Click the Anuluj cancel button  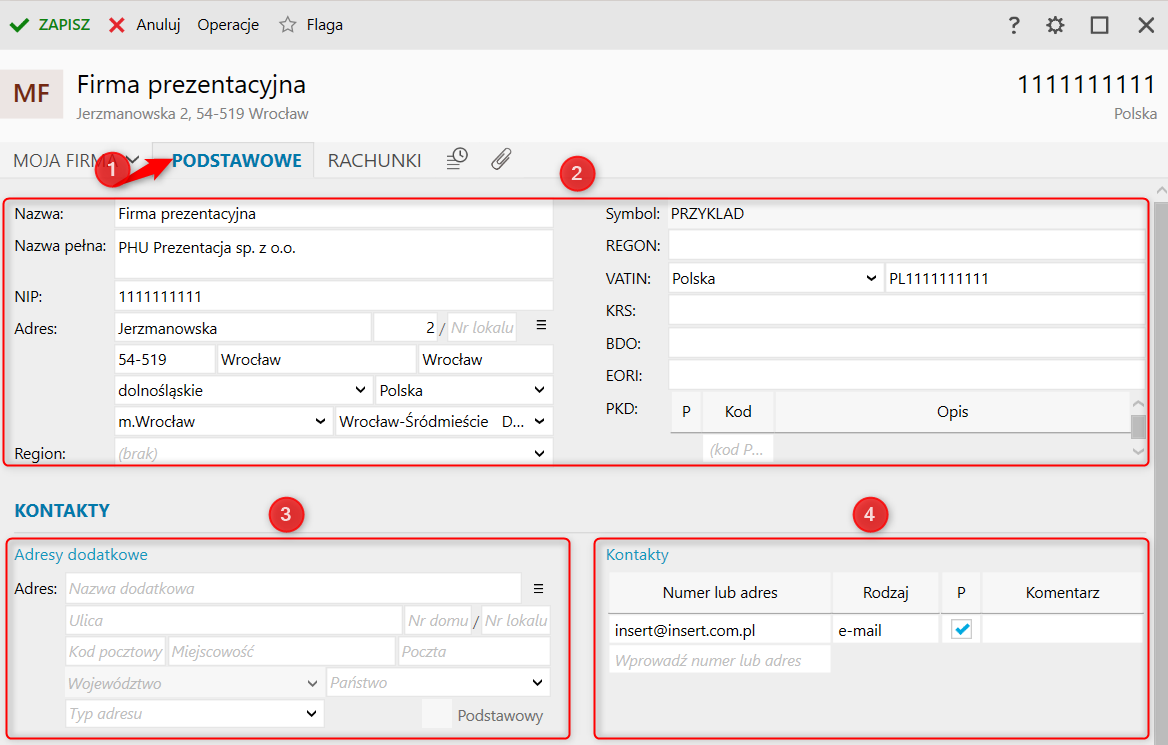pos(145,25)
